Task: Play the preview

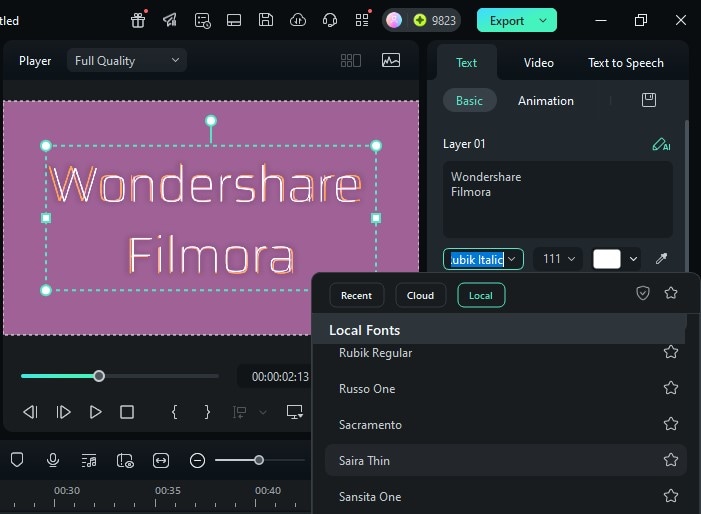Action: (95, 412)
